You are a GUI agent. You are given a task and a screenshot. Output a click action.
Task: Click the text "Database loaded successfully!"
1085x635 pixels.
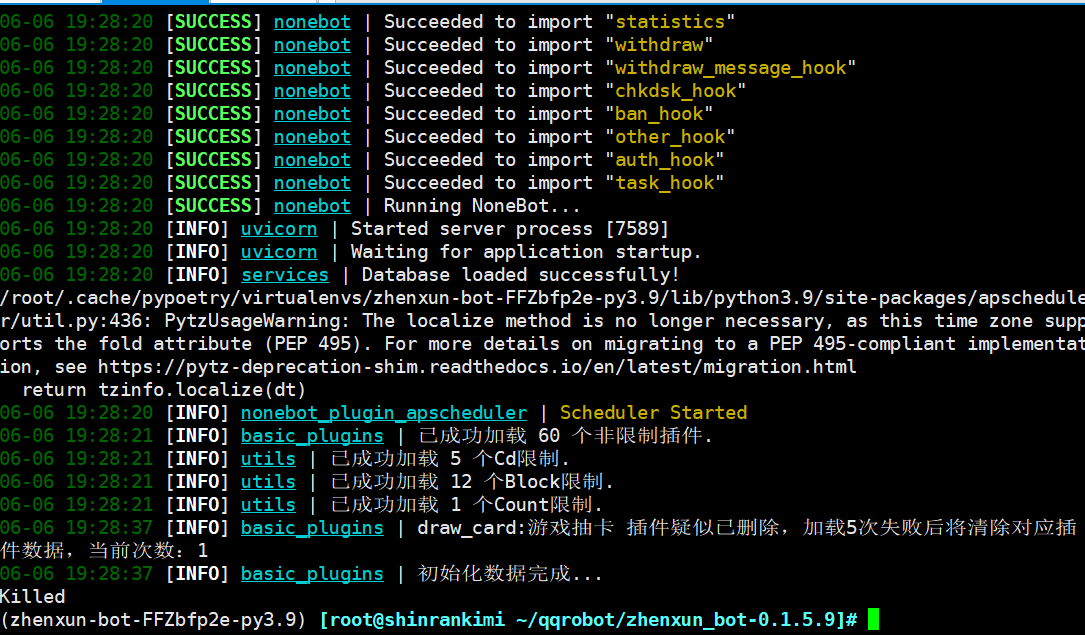click(x=520, y=275)
